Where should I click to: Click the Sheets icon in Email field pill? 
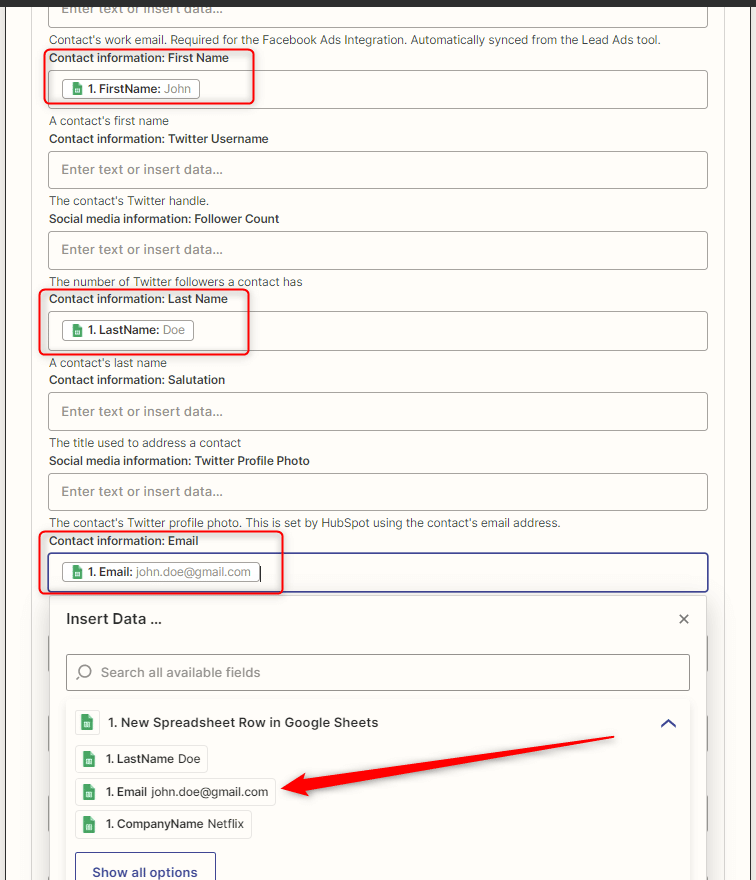tap(77, 572)
